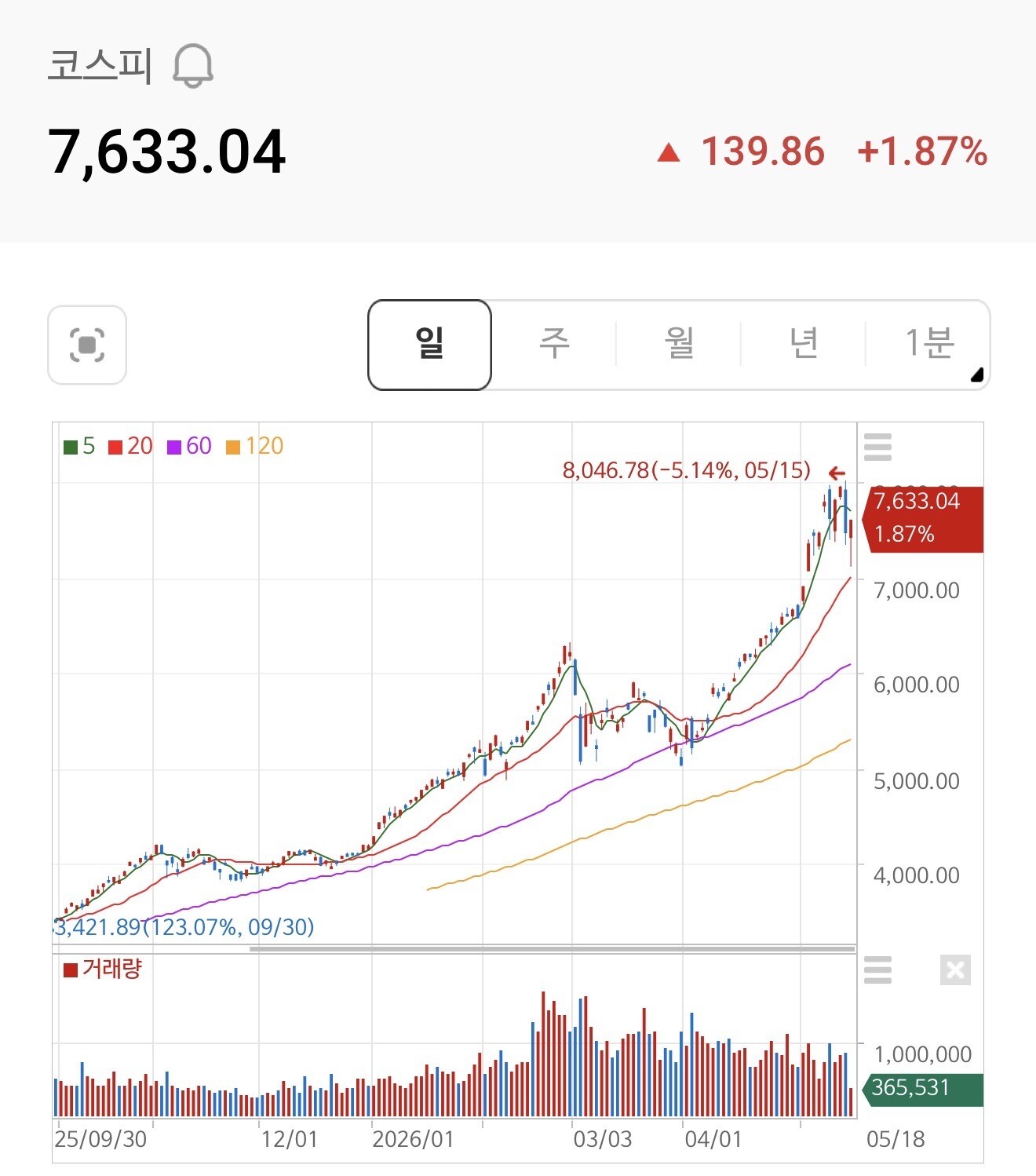Click the 3,421.89 low price label

pyautogui.click(x=184, y=927)
